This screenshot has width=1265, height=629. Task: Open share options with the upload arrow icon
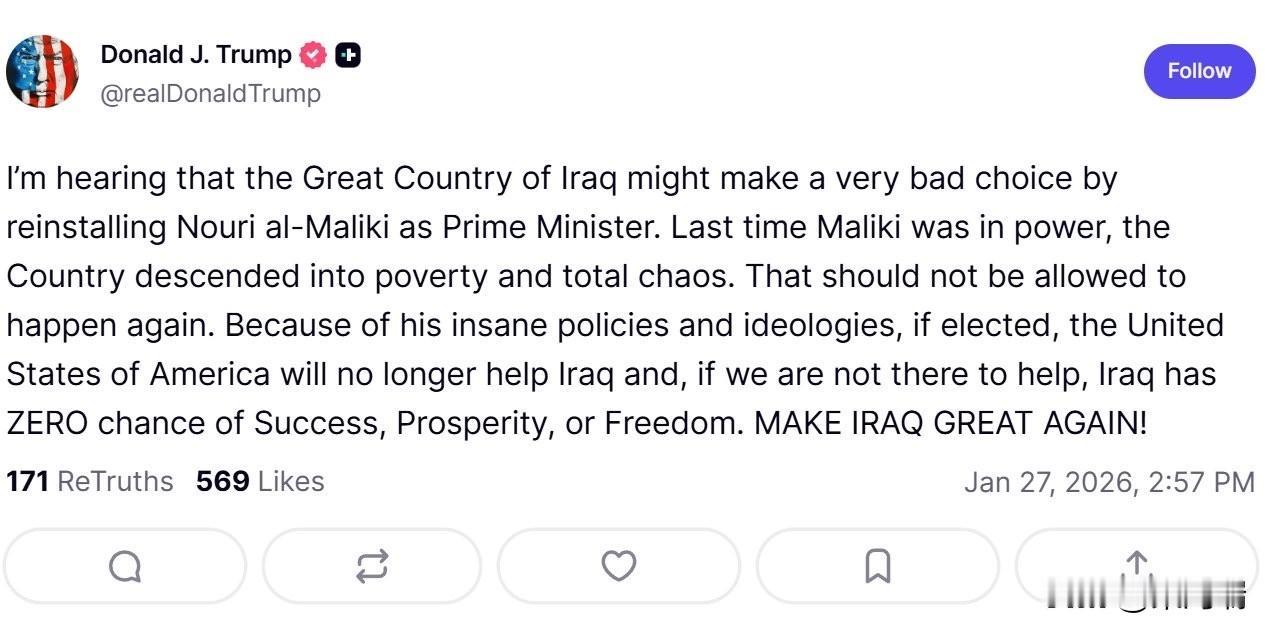(1137, 563)
